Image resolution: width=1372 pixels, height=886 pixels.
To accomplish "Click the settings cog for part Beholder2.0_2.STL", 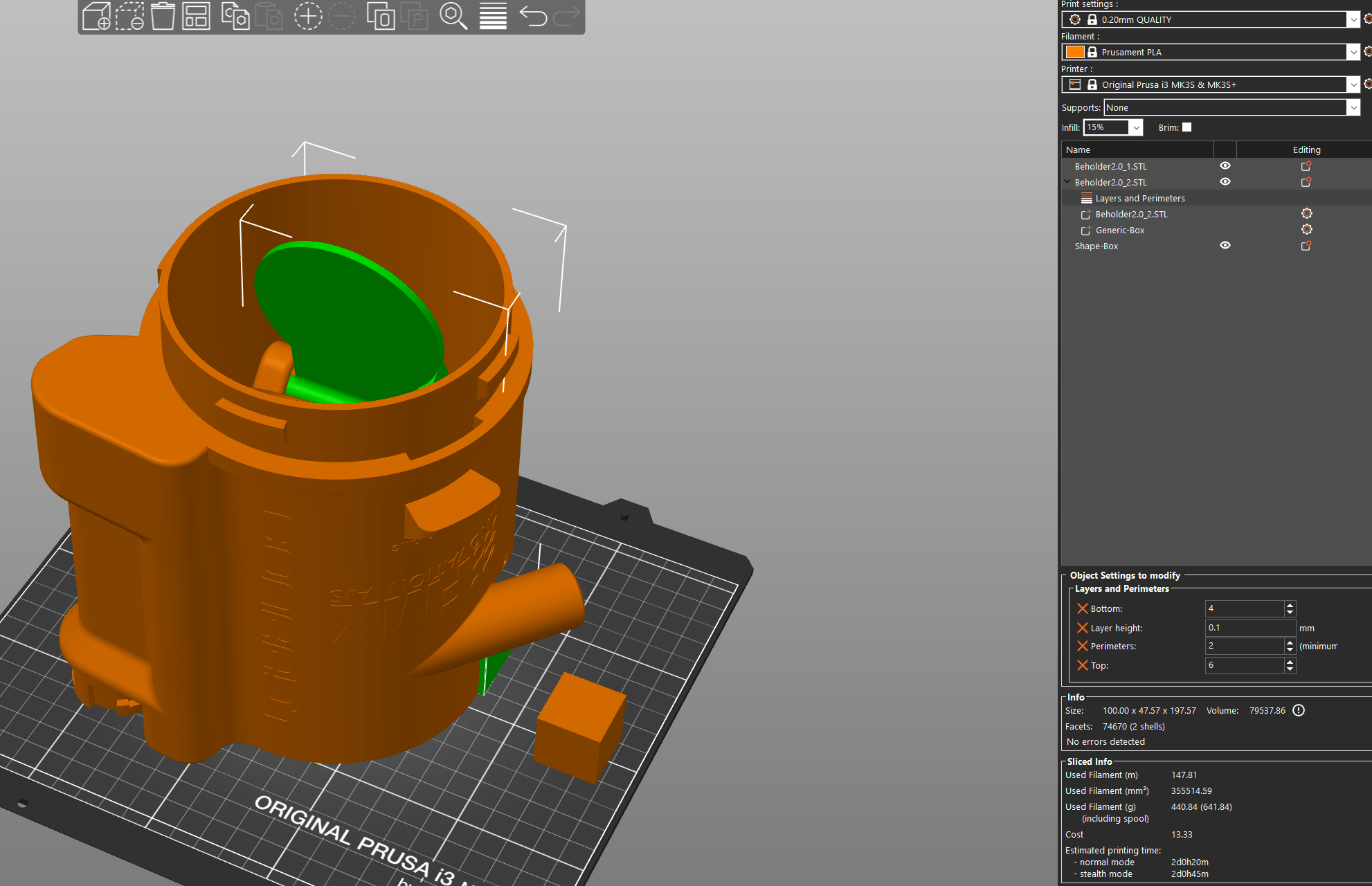I will tap(1307, 214).
